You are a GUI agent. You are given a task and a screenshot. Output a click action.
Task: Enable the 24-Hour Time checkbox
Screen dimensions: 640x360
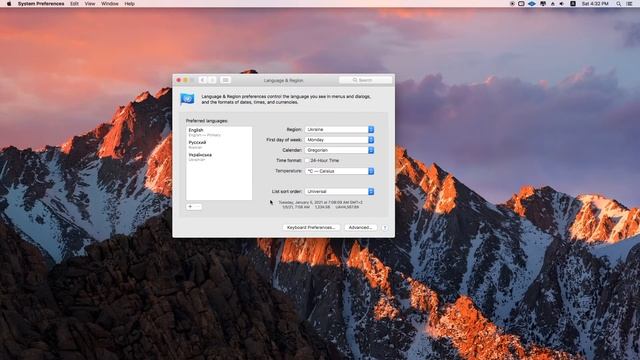(x=307, y=160)
